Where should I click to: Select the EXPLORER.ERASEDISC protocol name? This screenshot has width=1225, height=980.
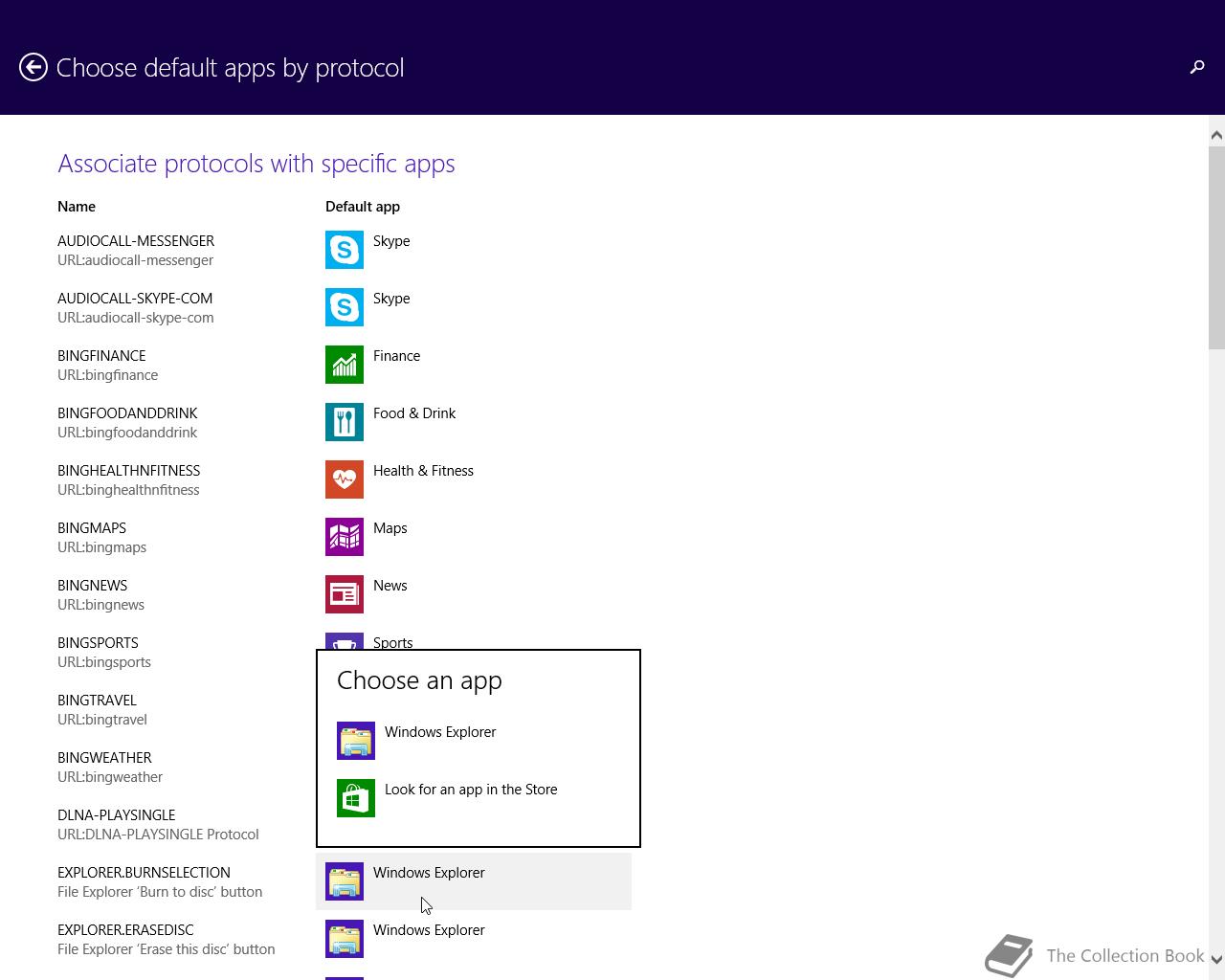[125, 930]
